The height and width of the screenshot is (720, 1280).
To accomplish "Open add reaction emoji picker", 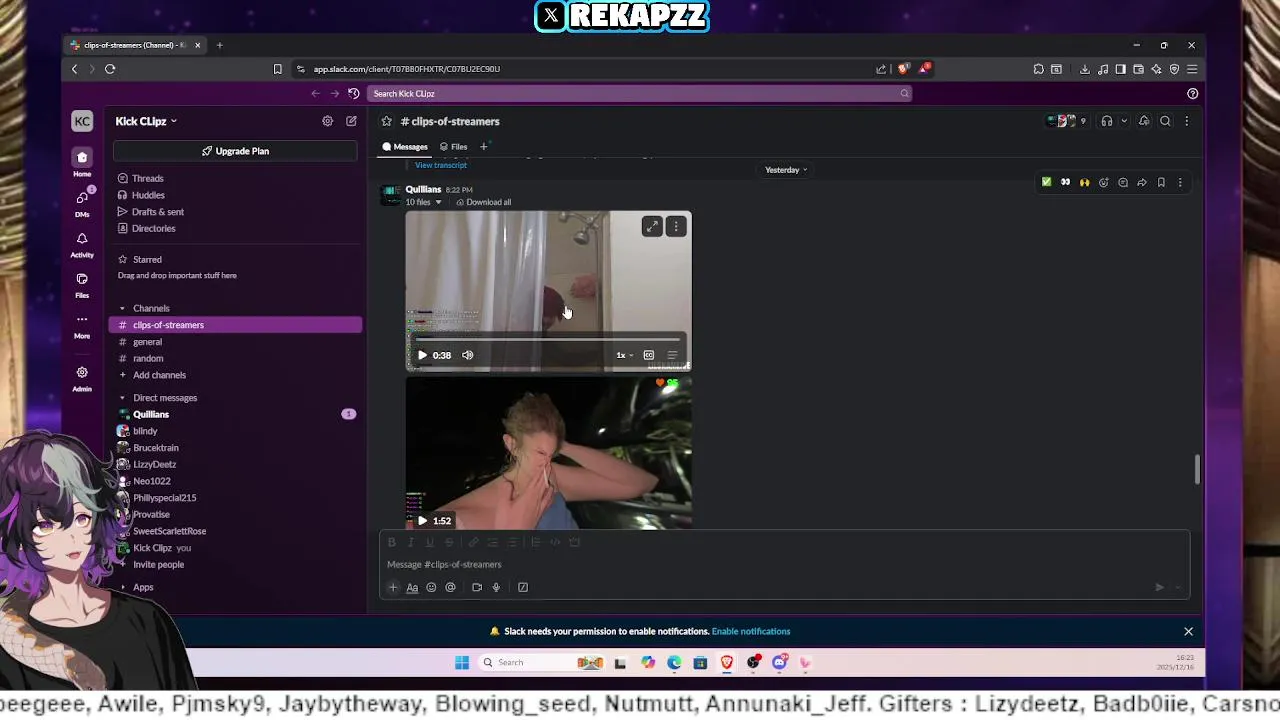I will [x=1104, y=182].
